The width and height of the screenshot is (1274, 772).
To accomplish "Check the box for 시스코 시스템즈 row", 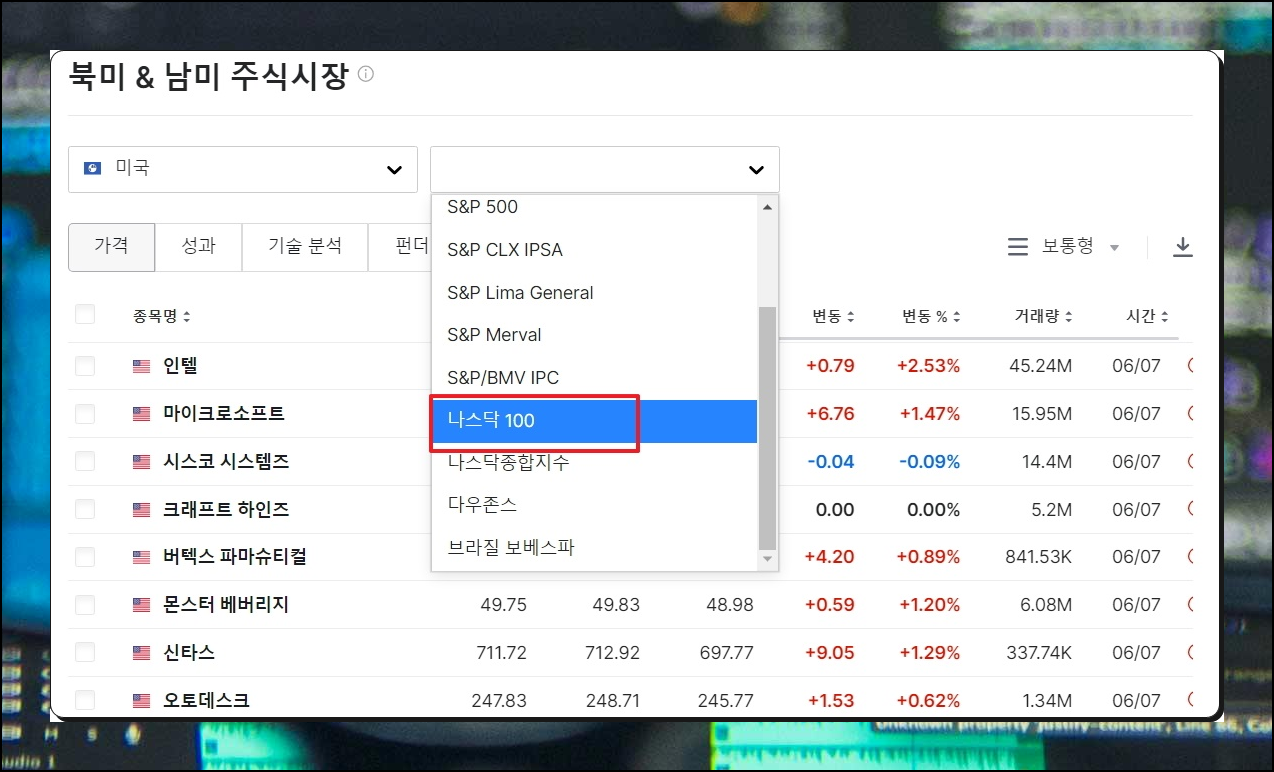I will click(x=85, y=462).
